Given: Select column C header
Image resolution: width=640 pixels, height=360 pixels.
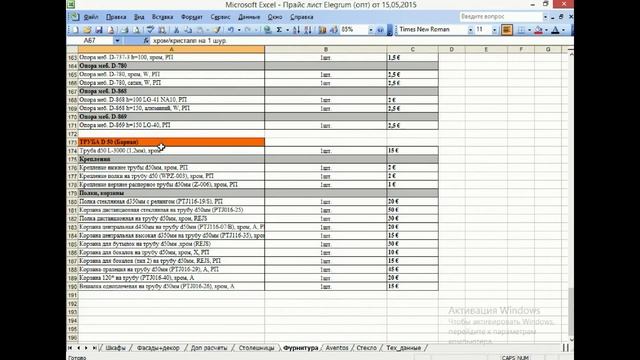Looking at the screenshot, I should tap(412, 49).
